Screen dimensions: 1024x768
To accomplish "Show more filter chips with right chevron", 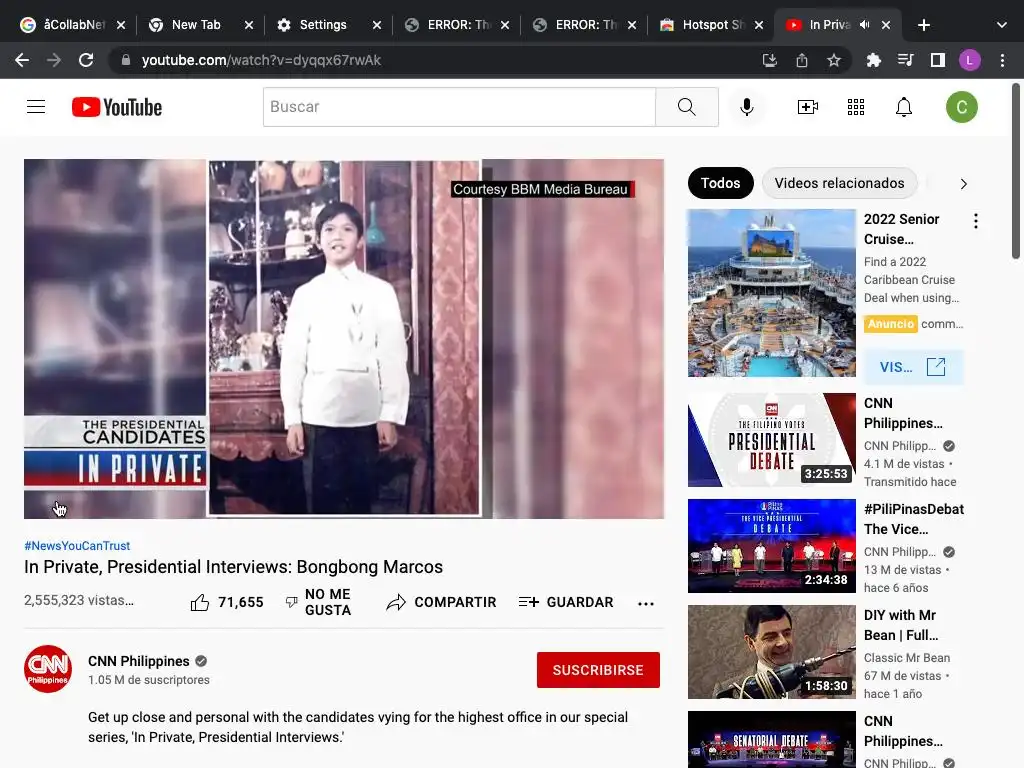I will pos(963,184).
